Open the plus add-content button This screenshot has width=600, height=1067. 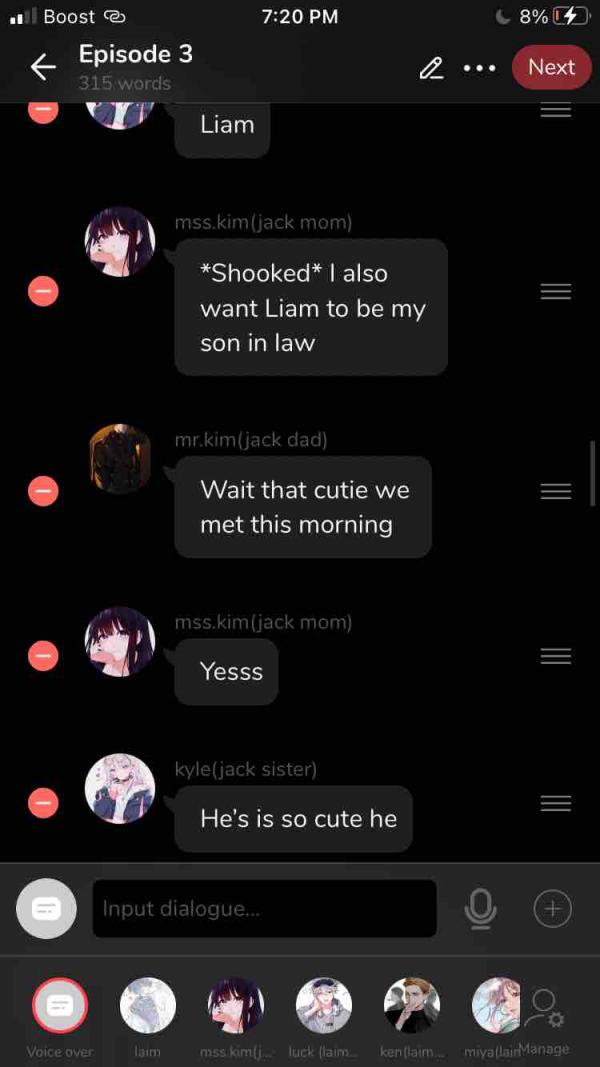[552, 908]
